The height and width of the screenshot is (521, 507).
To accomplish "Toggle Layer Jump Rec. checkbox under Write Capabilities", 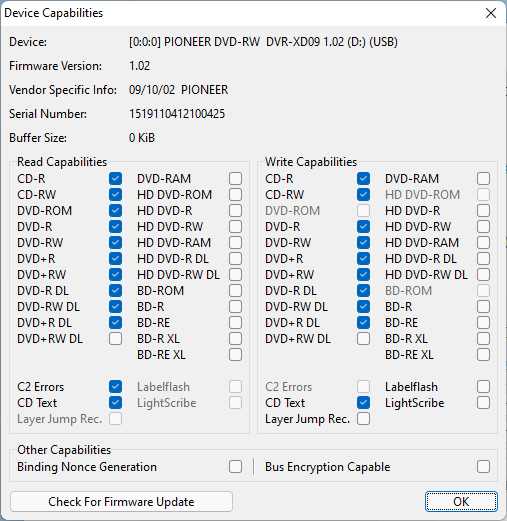I will pyautogui.click(x=363, y=419).
